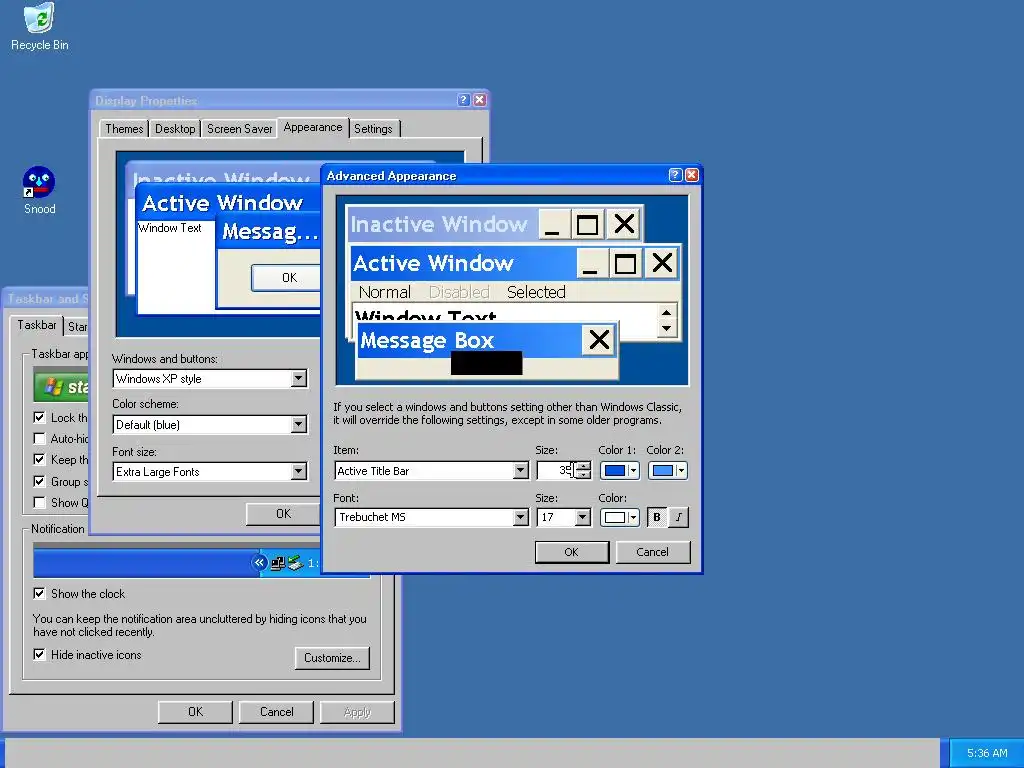Click the Active Window title bar in preview
Screen dimensions: 1024x768
pyautogui.click(x=464, y=263)
